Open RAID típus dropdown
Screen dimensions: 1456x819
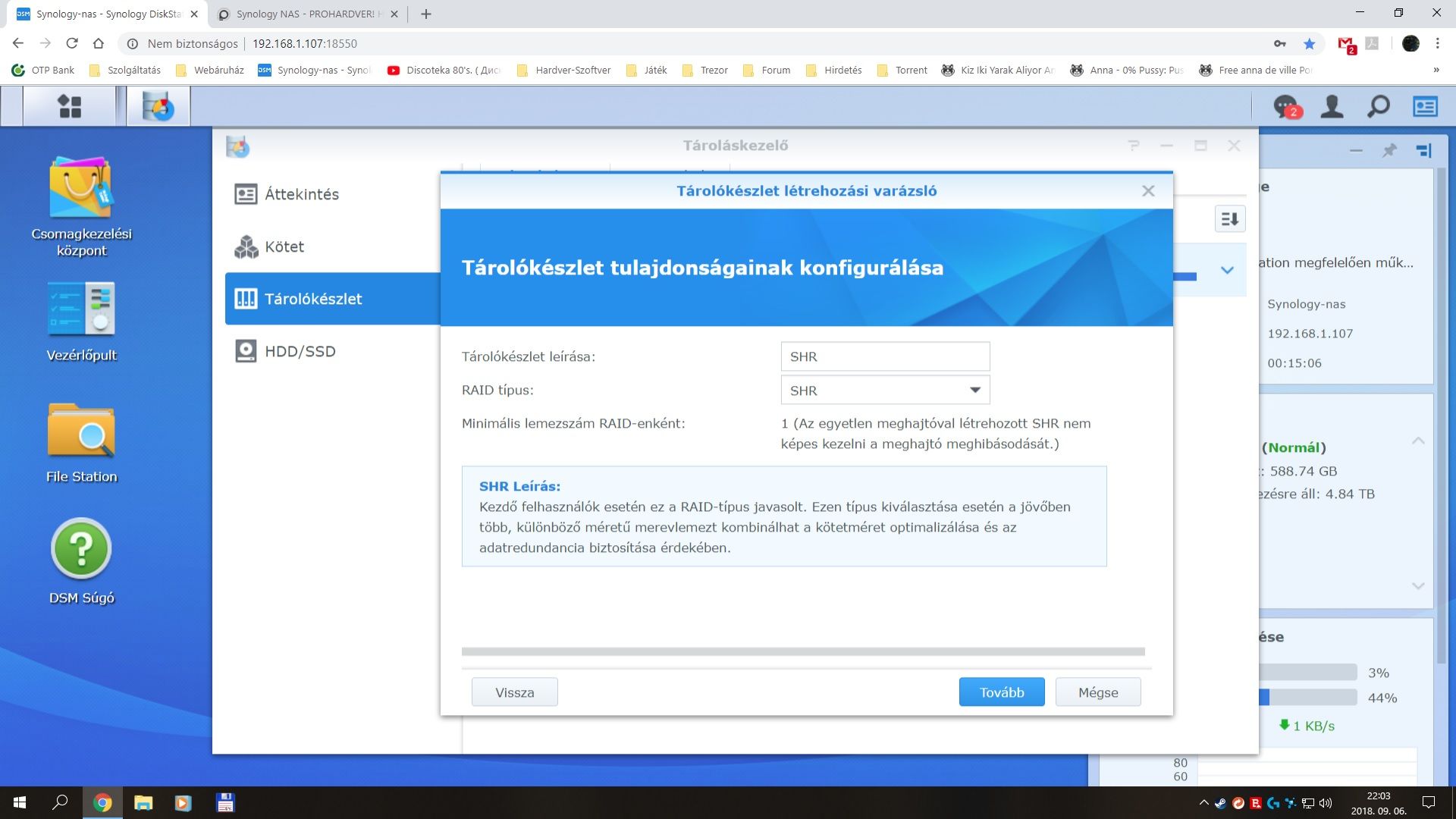[885, 391]
